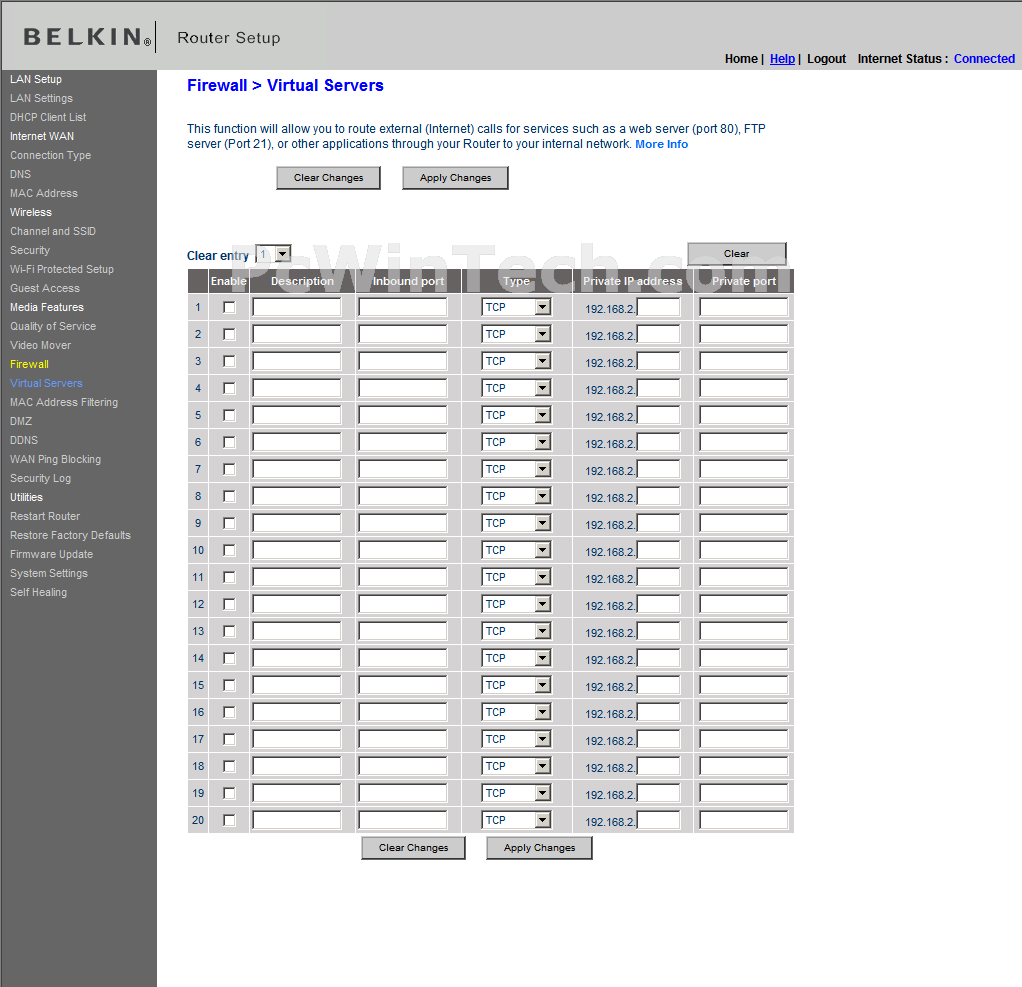Select Video Mover in sidebar
The image size is (1022, 987).
click(40, 345)
